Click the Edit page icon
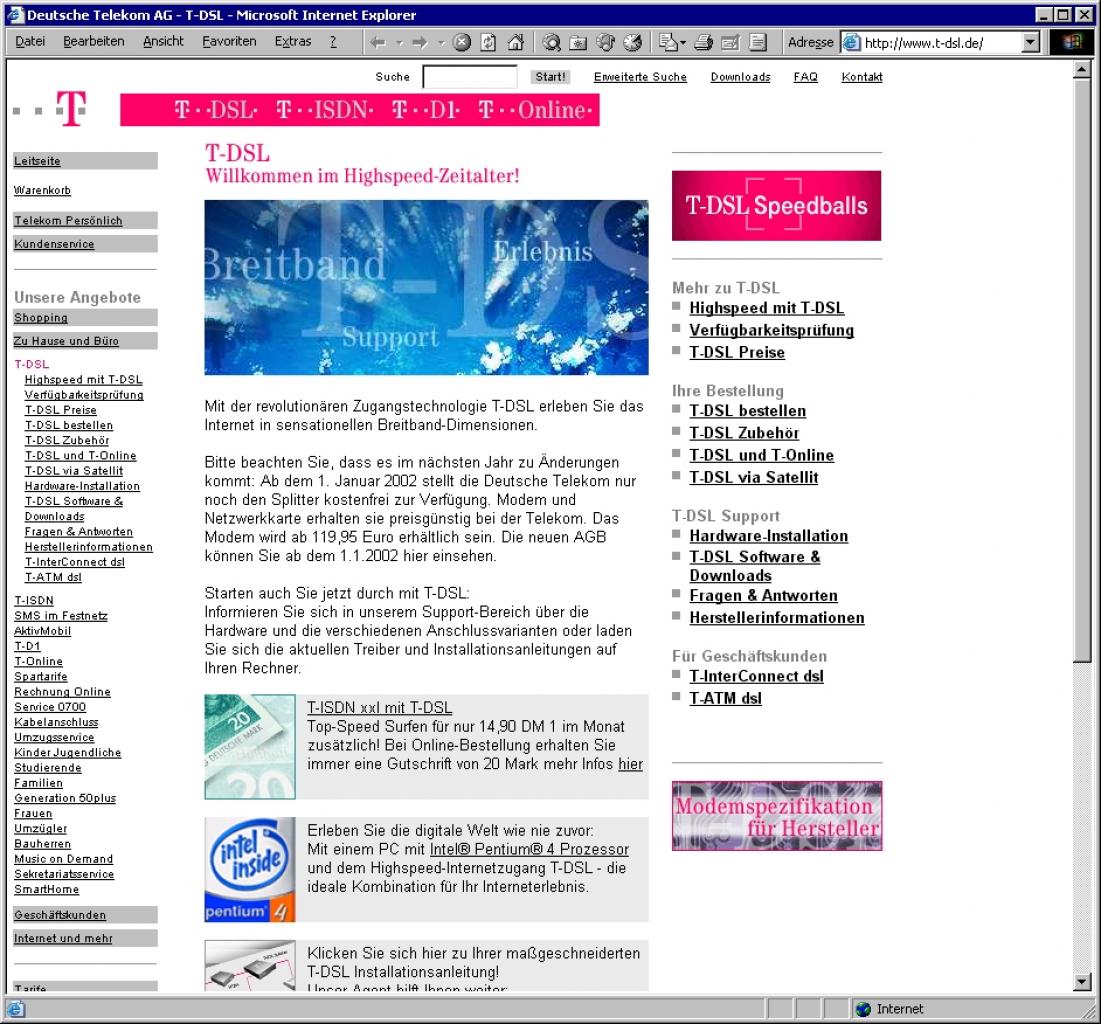Image resolution: width=1101 pixels, height=1024 pixels. coord(730,43)
